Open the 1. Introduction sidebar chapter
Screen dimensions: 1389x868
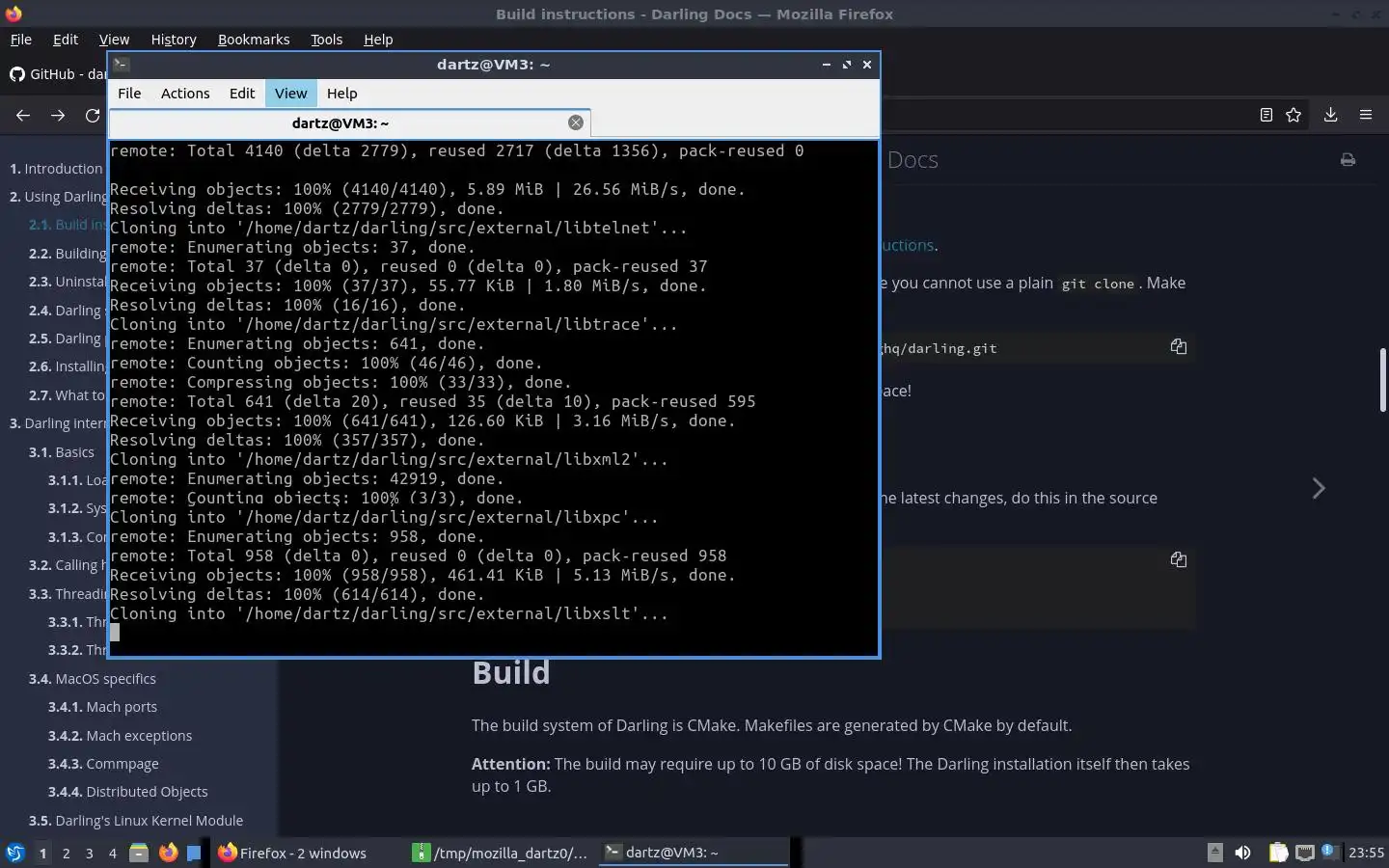pos(56,169)
